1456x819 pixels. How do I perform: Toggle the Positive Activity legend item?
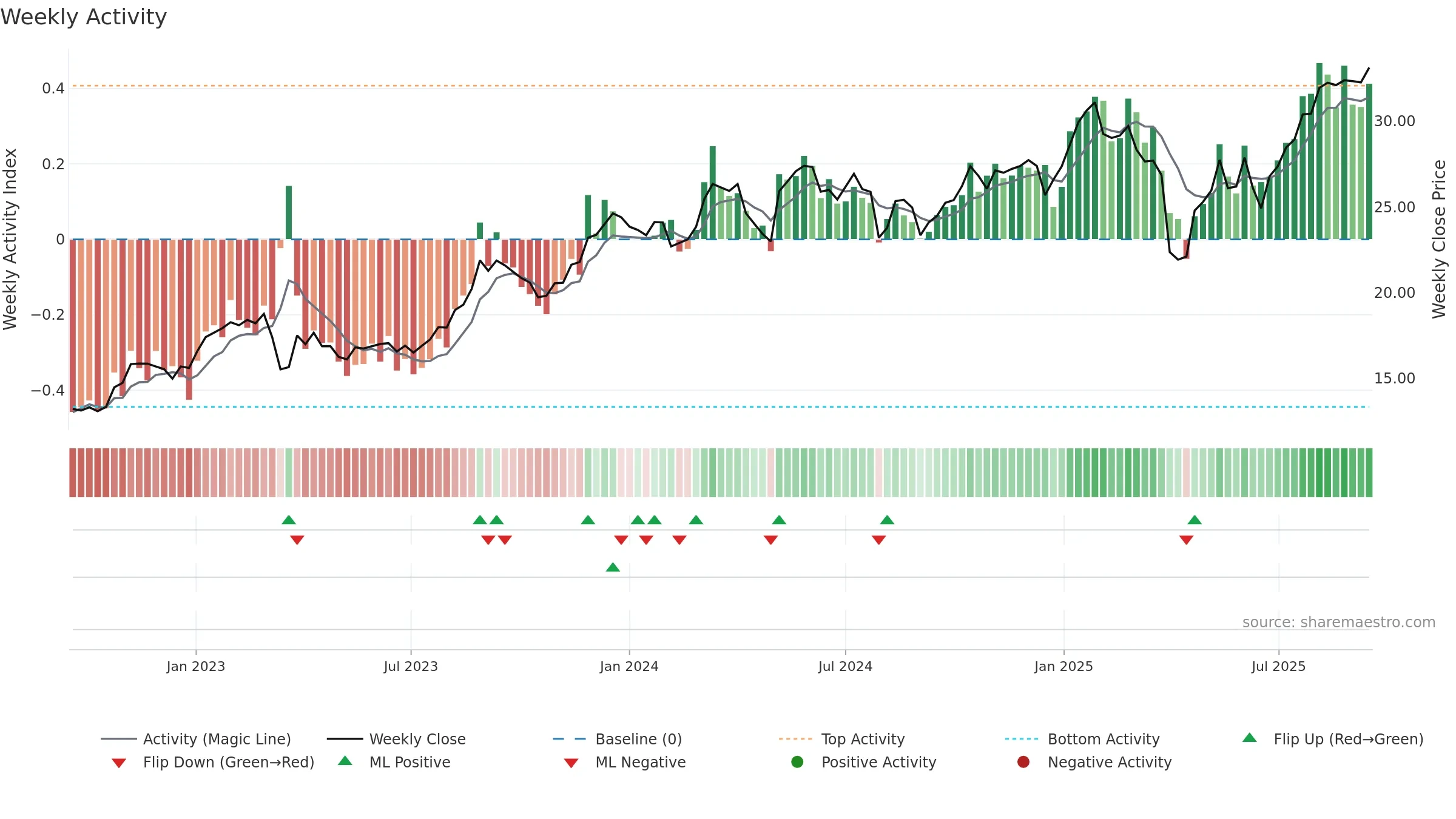pos(864,762)
